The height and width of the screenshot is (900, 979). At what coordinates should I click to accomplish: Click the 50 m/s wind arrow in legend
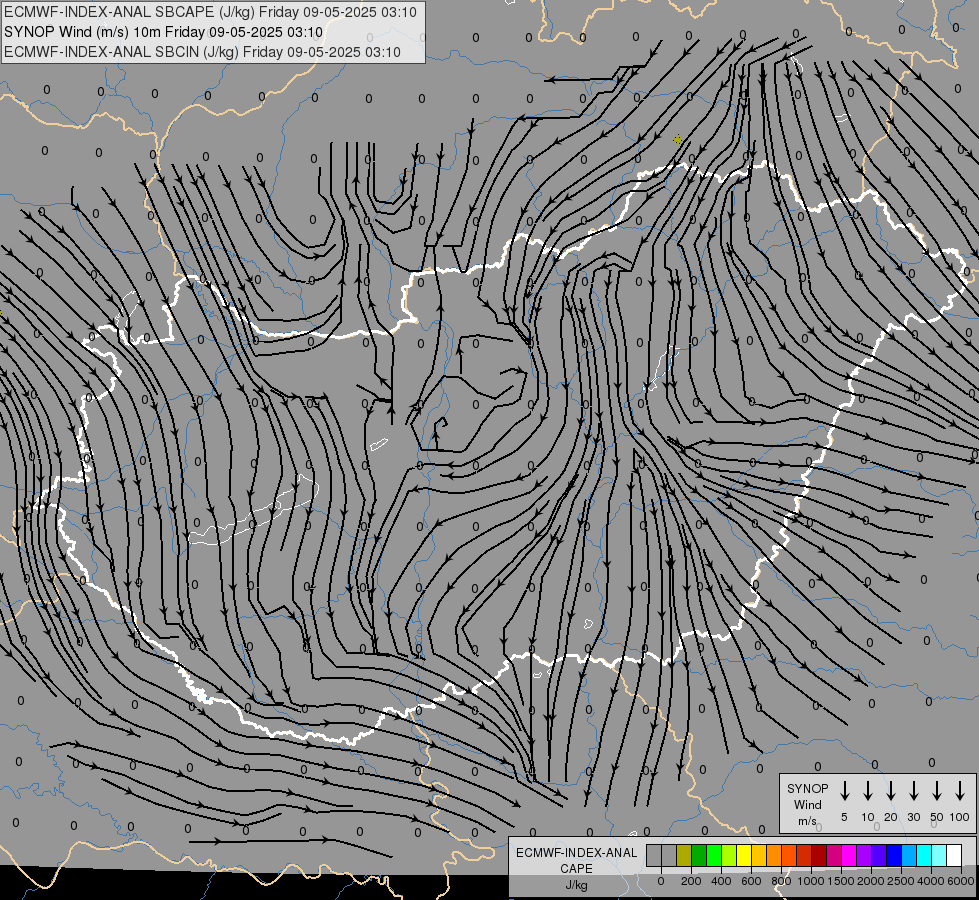click(937, 791)
